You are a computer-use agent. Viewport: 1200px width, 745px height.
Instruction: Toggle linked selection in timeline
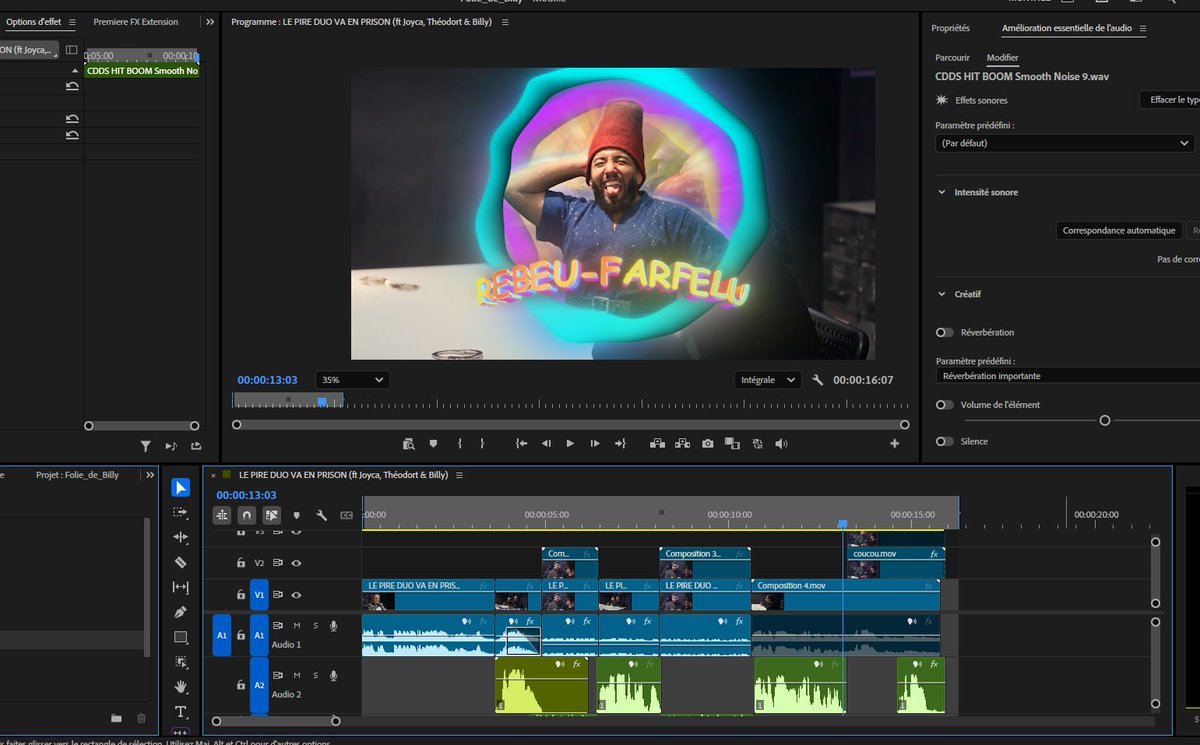(271, 516)
